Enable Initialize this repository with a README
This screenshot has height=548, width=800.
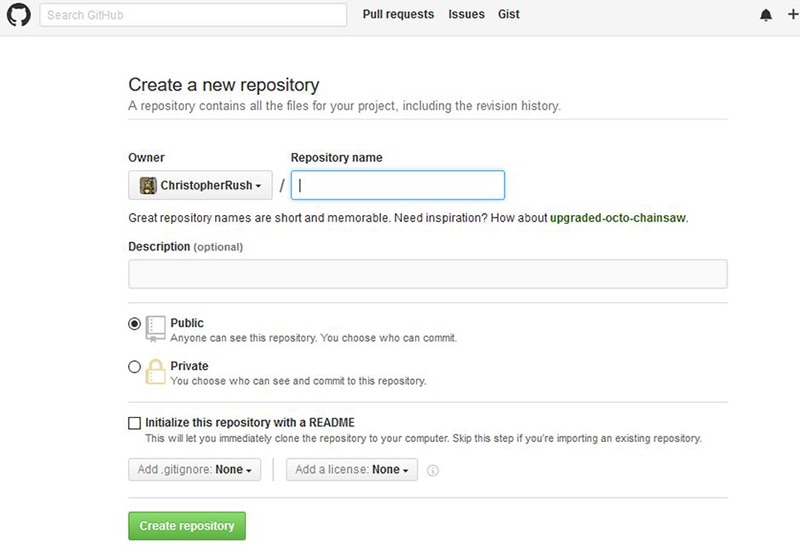pos(135,423)
